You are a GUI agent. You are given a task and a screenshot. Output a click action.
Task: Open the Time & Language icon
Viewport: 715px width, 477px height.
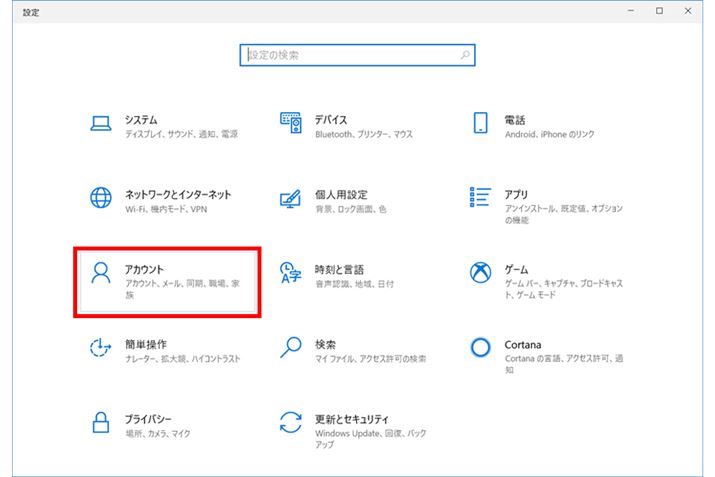[x=290, y=274]
